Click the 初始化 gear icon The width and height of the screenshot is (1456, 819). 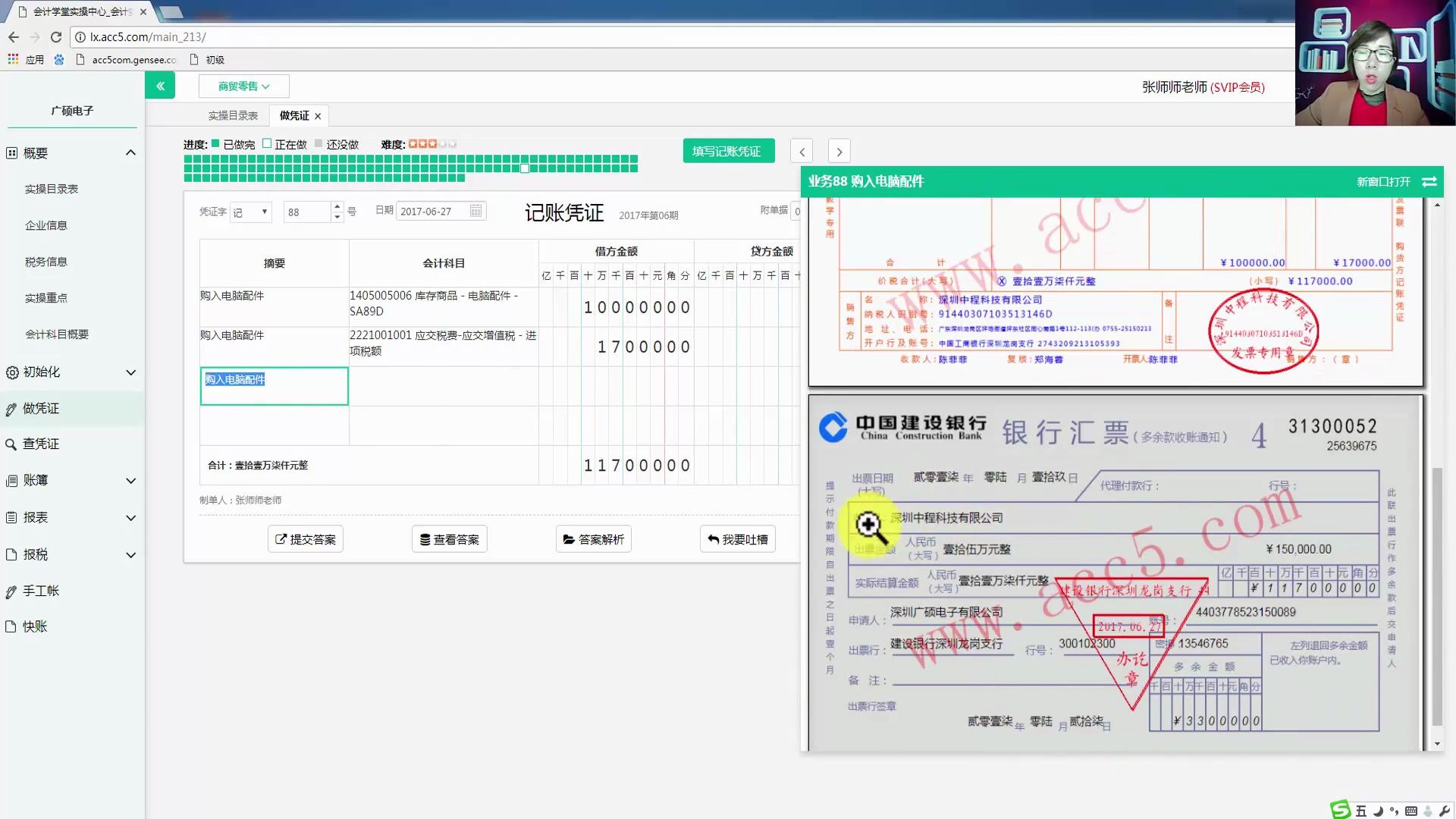point(11,372)
